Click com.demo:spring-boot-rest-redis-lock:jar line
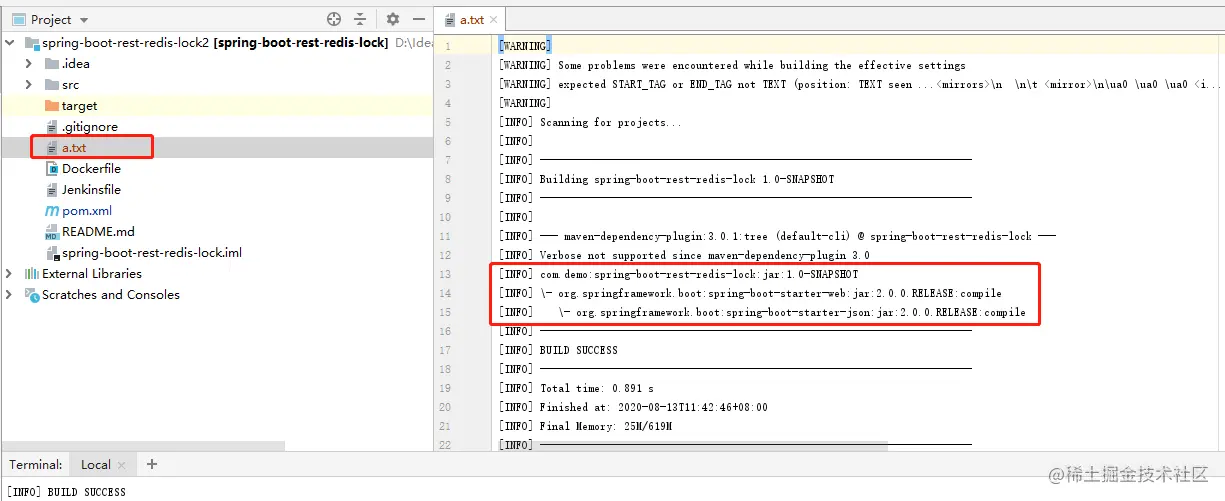 (x=678, y=274)
